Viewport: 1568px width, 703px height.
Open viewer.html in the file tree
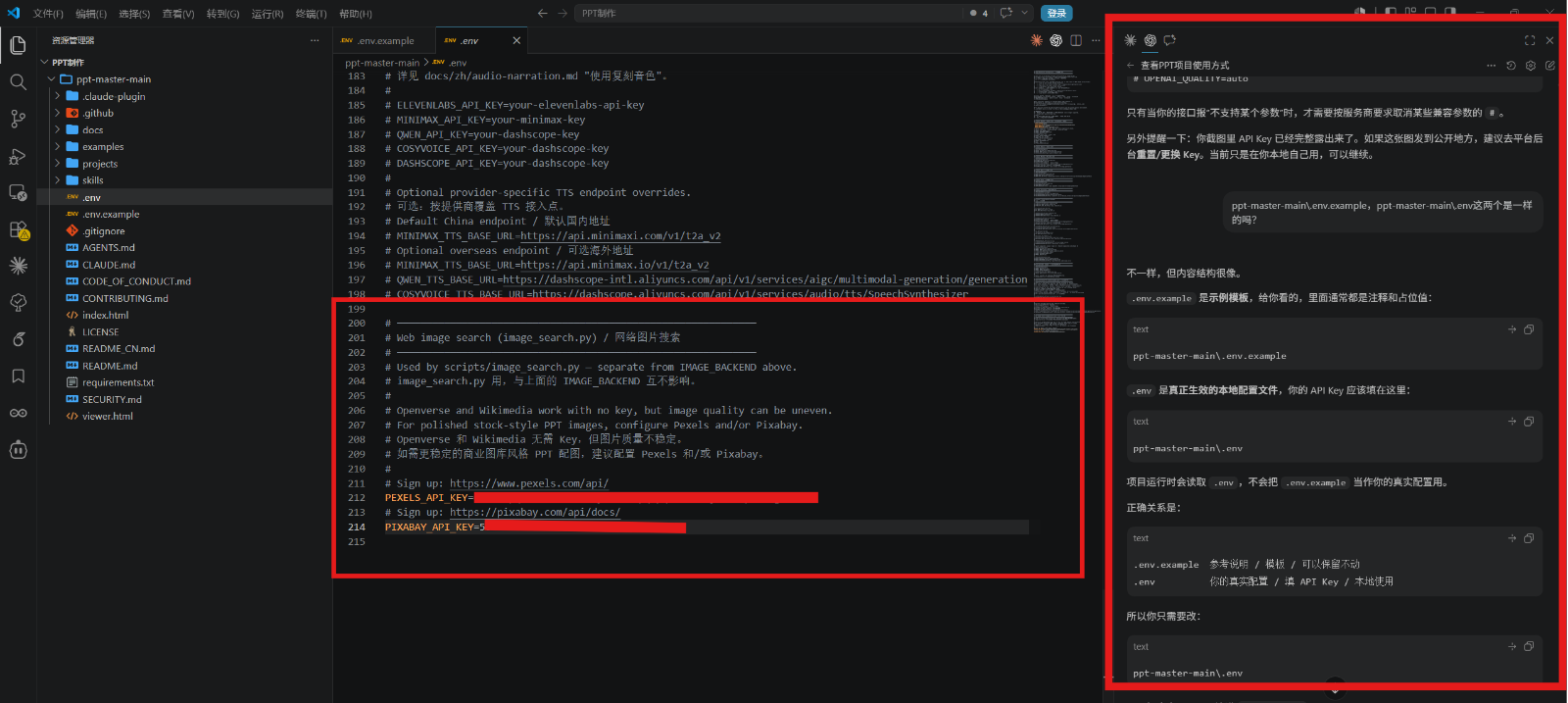pos(108,416)
